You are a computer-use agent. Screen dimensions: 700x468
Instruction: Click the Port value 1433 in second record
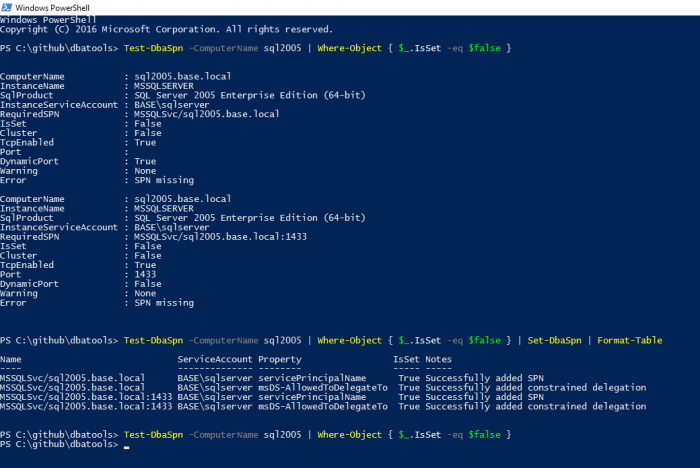click(x=146, y=274)
